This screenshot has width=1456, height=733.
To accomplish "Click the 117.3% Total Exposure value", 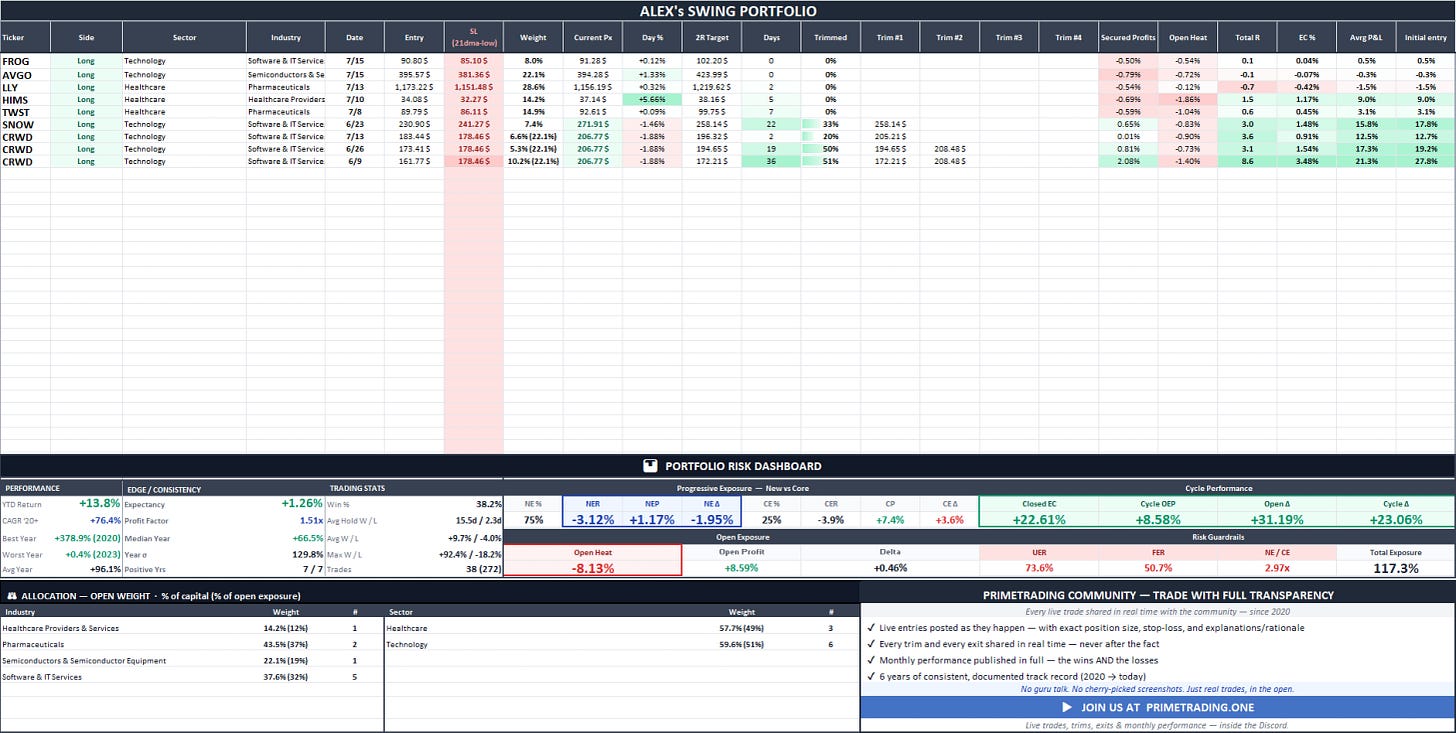I will tap(1395, 568).
